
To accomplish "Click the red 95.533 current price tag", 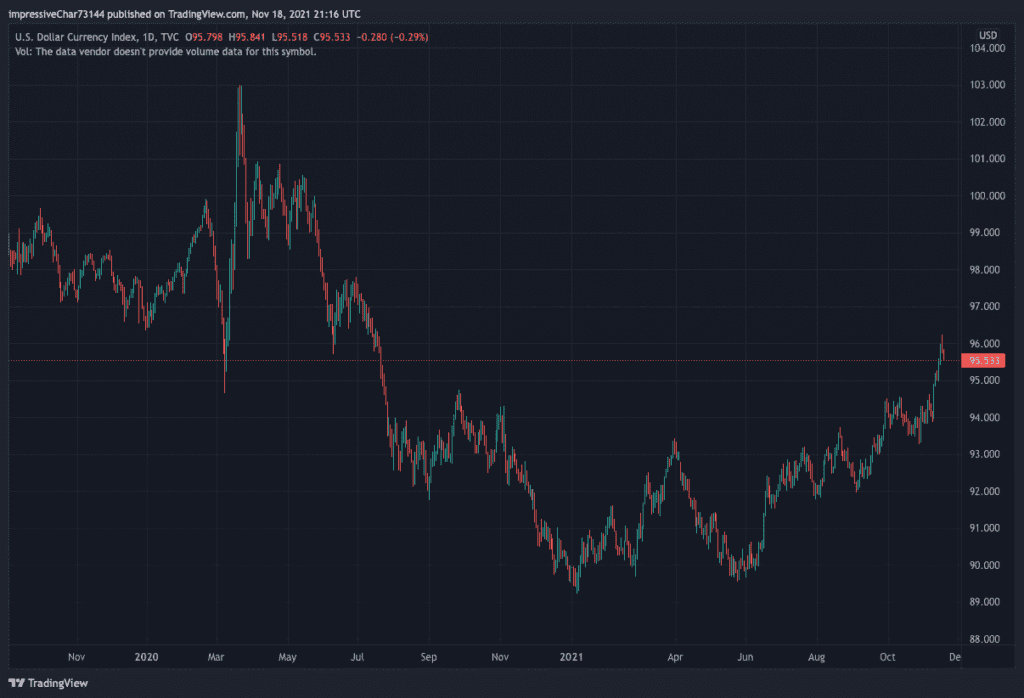I will (981, 361).
